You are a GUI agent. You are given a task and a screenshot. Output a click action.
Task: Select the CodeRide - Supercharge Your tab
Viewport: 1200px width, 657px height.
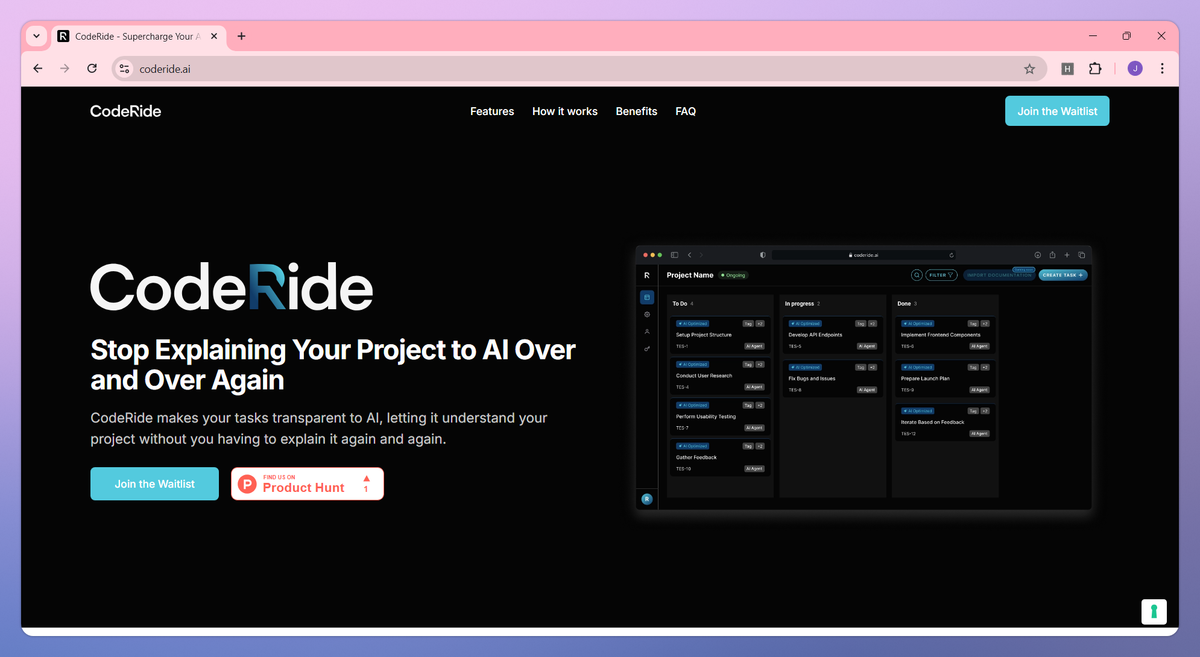(x=138, y=36)
